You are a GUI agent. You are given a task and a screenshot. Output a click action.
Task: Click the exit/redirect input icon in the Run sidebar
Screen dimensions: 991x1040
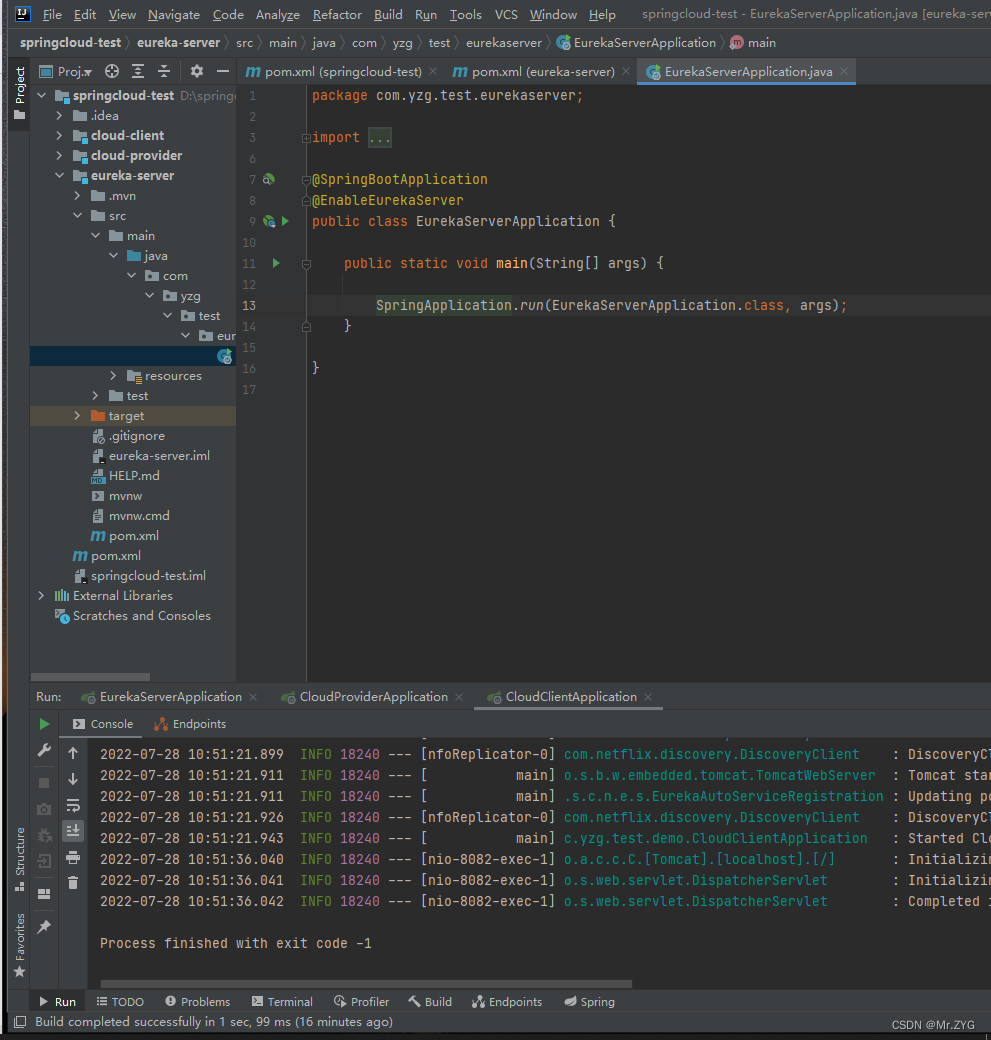[x=44, y=862]
